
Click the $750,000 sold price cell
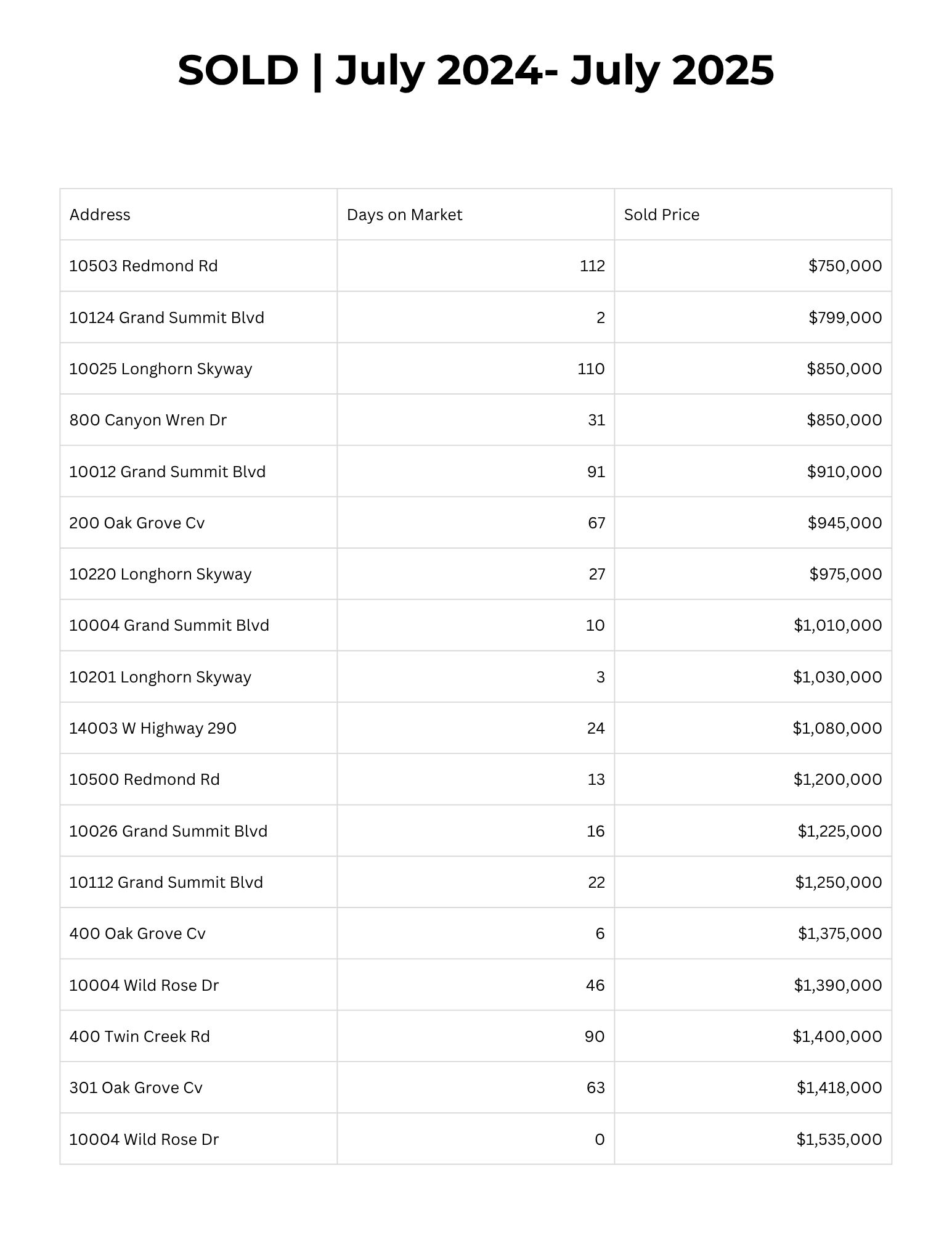point(845,266)
